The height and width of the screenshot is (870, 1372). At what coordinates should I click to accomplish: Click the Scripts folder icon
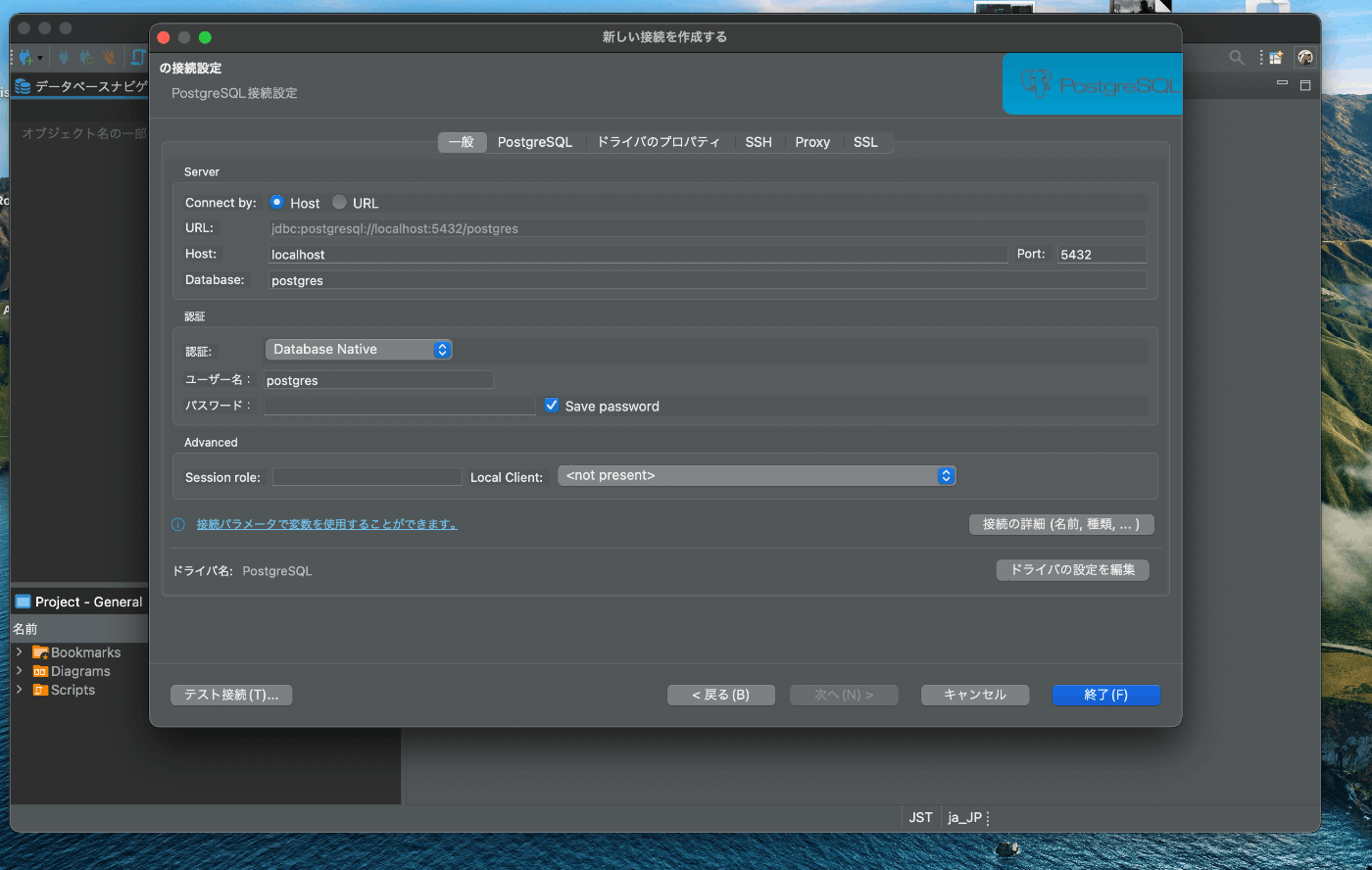pyautogui.click(x=40, y=690)
